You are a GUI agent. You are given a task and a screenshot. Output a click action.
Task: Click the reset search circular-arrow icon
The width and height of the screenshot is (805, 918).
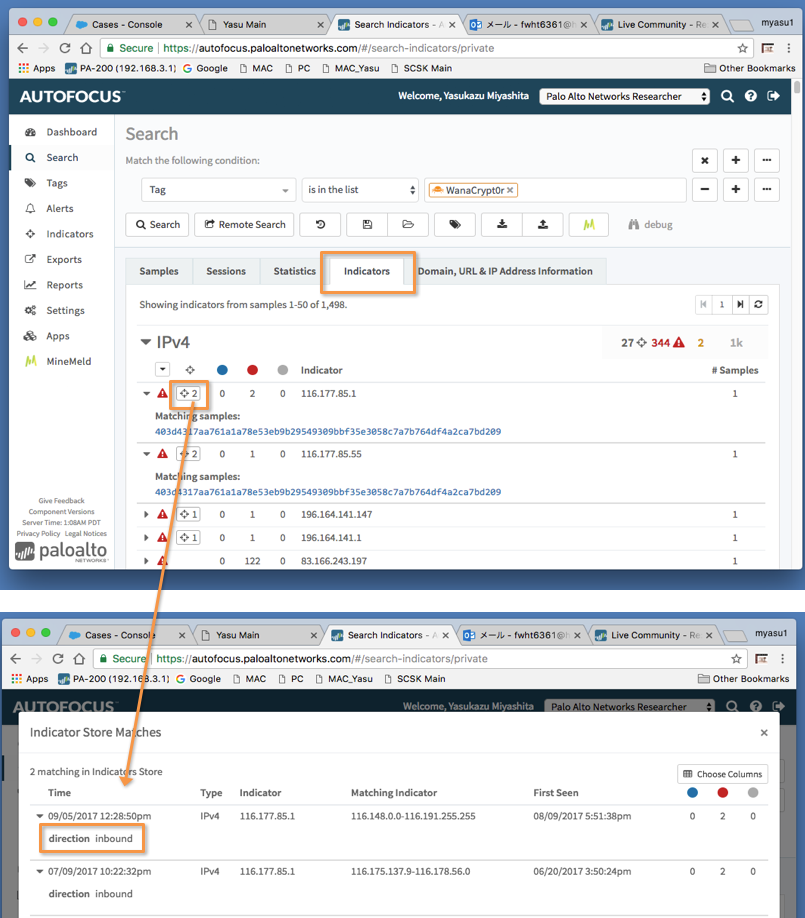point(320,224)
